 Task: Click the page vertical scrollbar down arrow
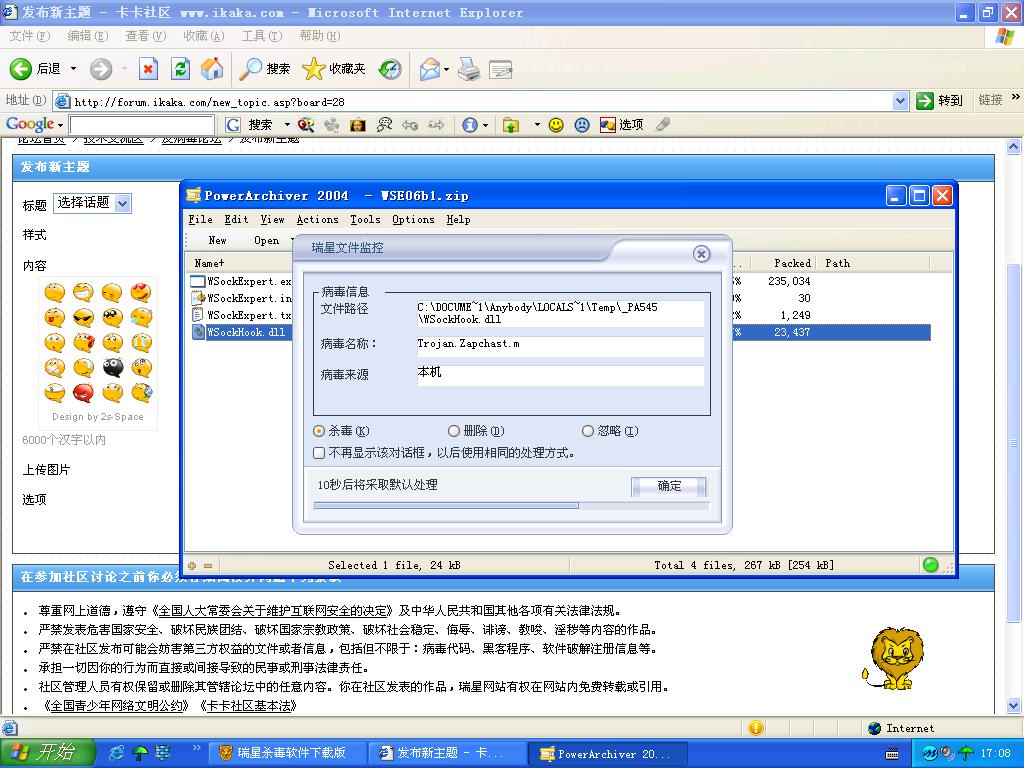click(1014, 705)
